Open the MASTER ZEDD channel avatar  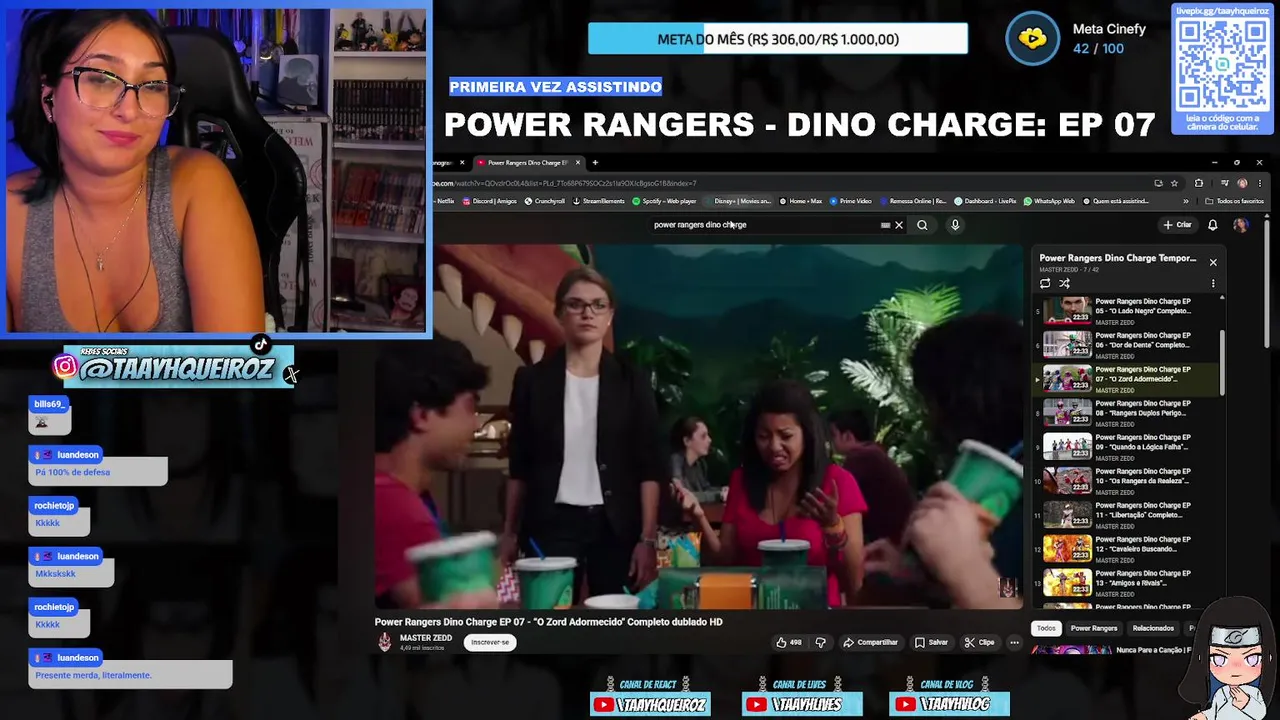point(385,642)
